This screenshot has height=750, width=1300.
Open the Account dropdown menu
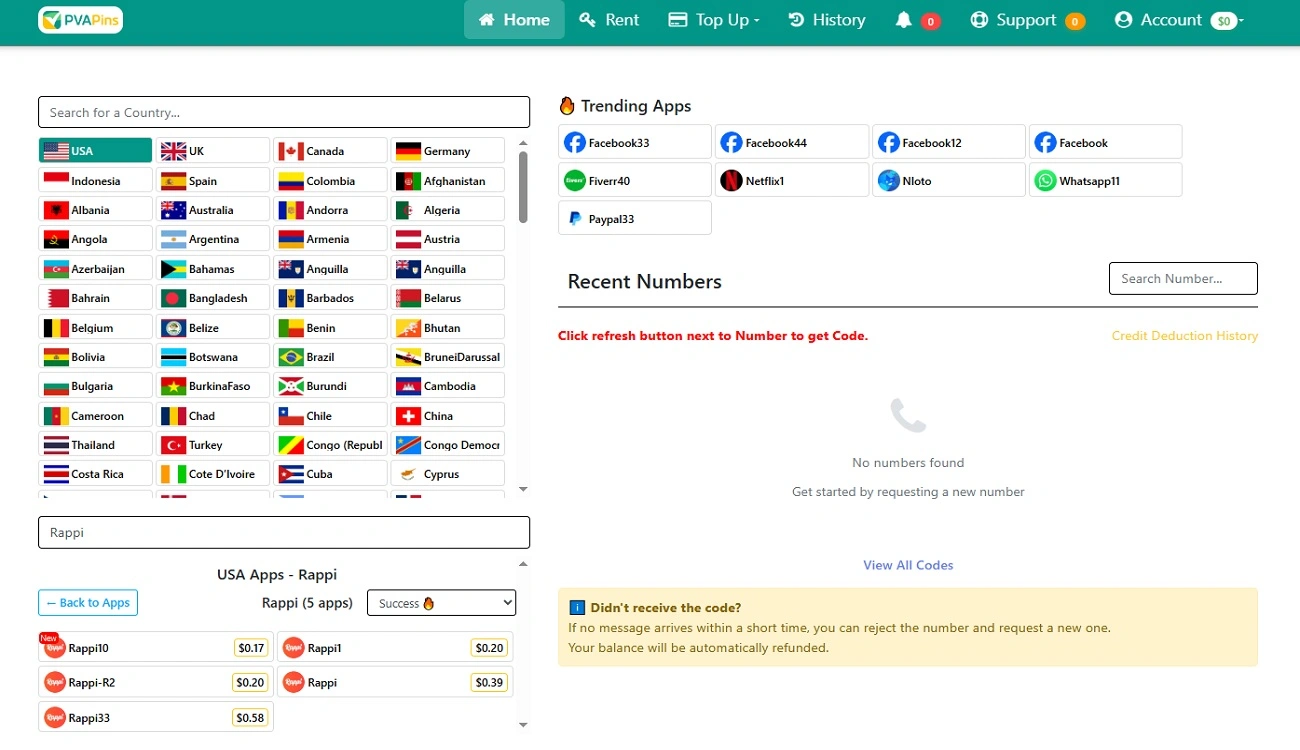1179,20
